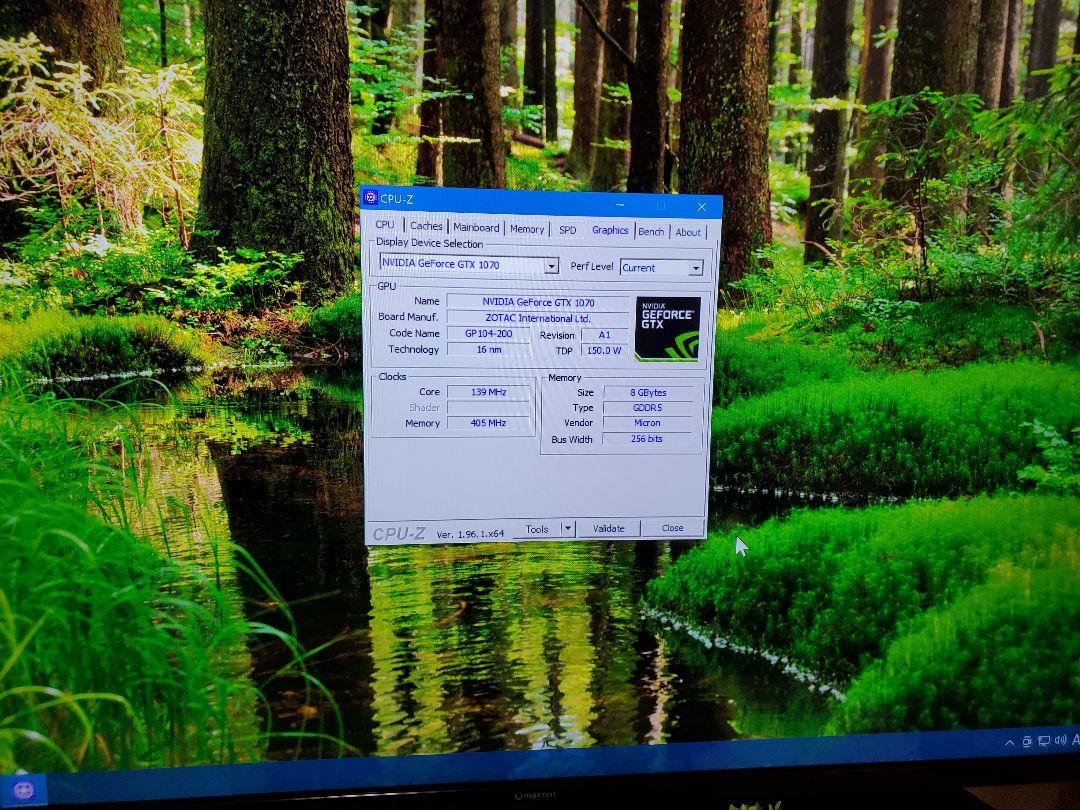This screenshot has height=810, width=1080.
Task: Click the volume speaker tray icon
Action: point(1060,740)
